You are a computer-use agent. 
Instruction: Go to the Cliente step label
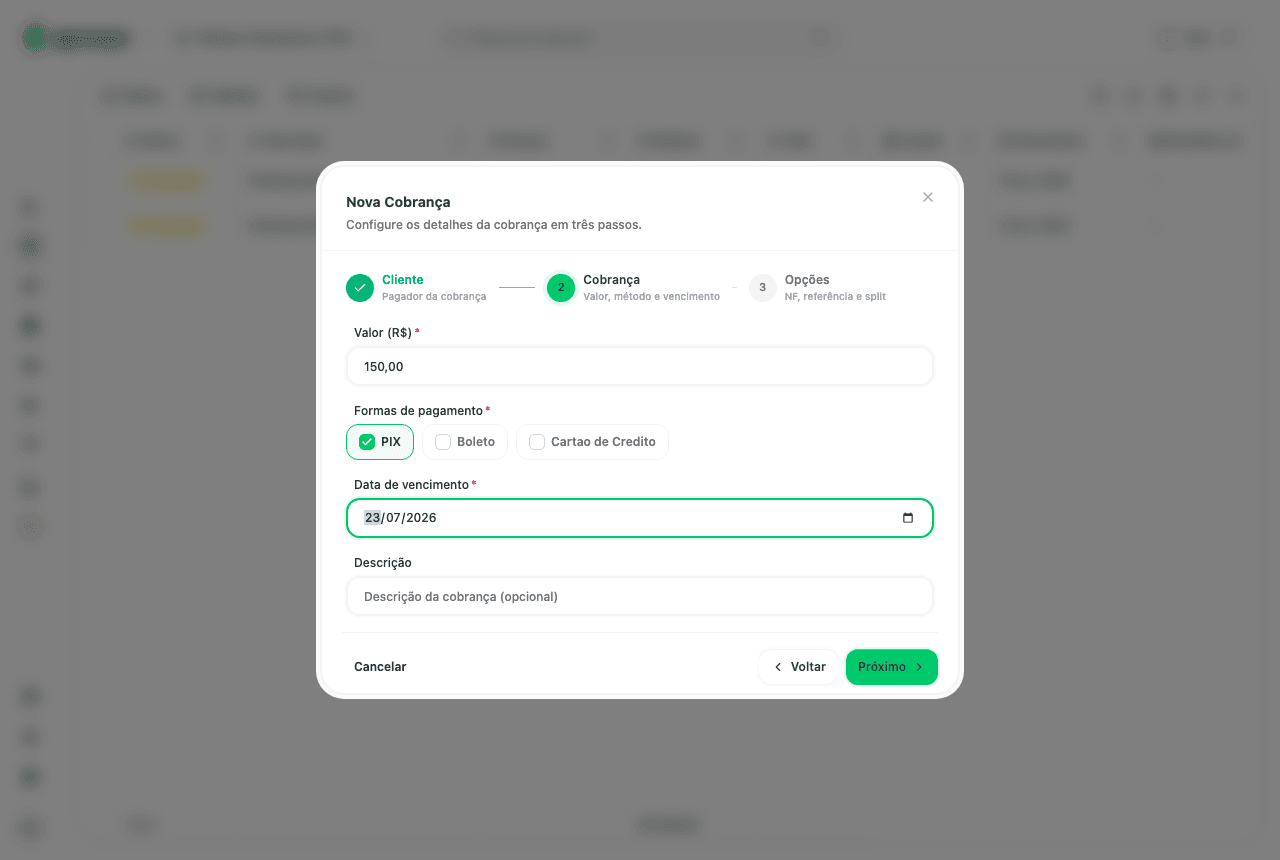tap(403, 280)
